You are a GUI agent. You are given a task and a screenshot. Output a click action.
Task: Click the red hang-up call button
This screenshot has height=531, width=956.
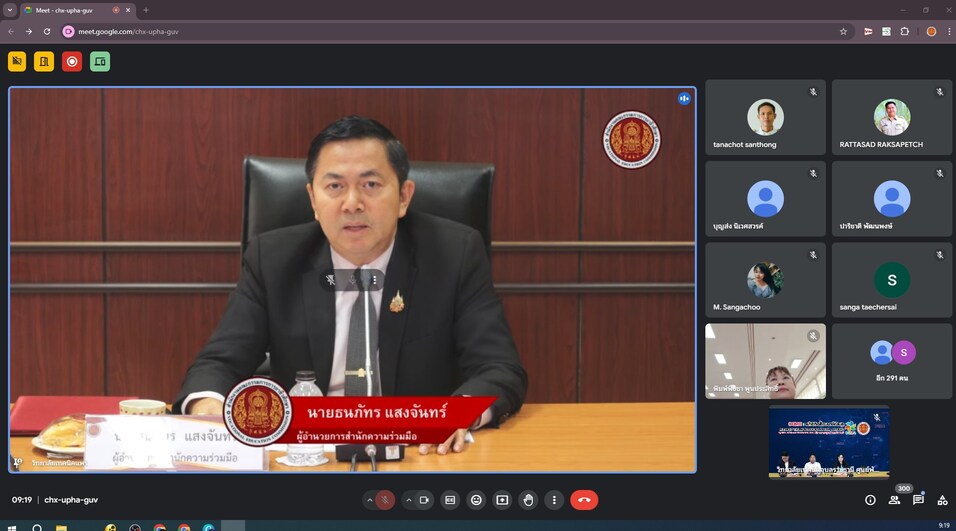pyautogui.click(x=585, y=500)
